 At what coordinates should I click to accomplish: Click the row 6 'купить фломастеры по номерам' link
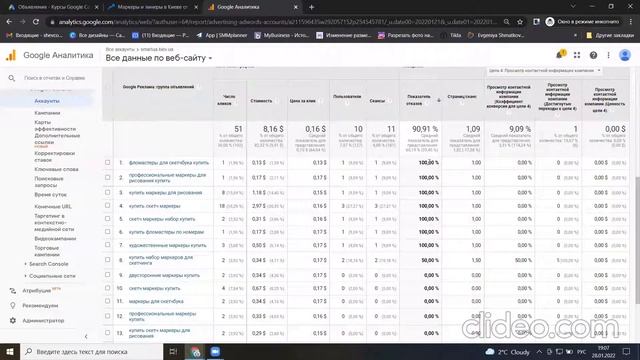click(166, 232)
